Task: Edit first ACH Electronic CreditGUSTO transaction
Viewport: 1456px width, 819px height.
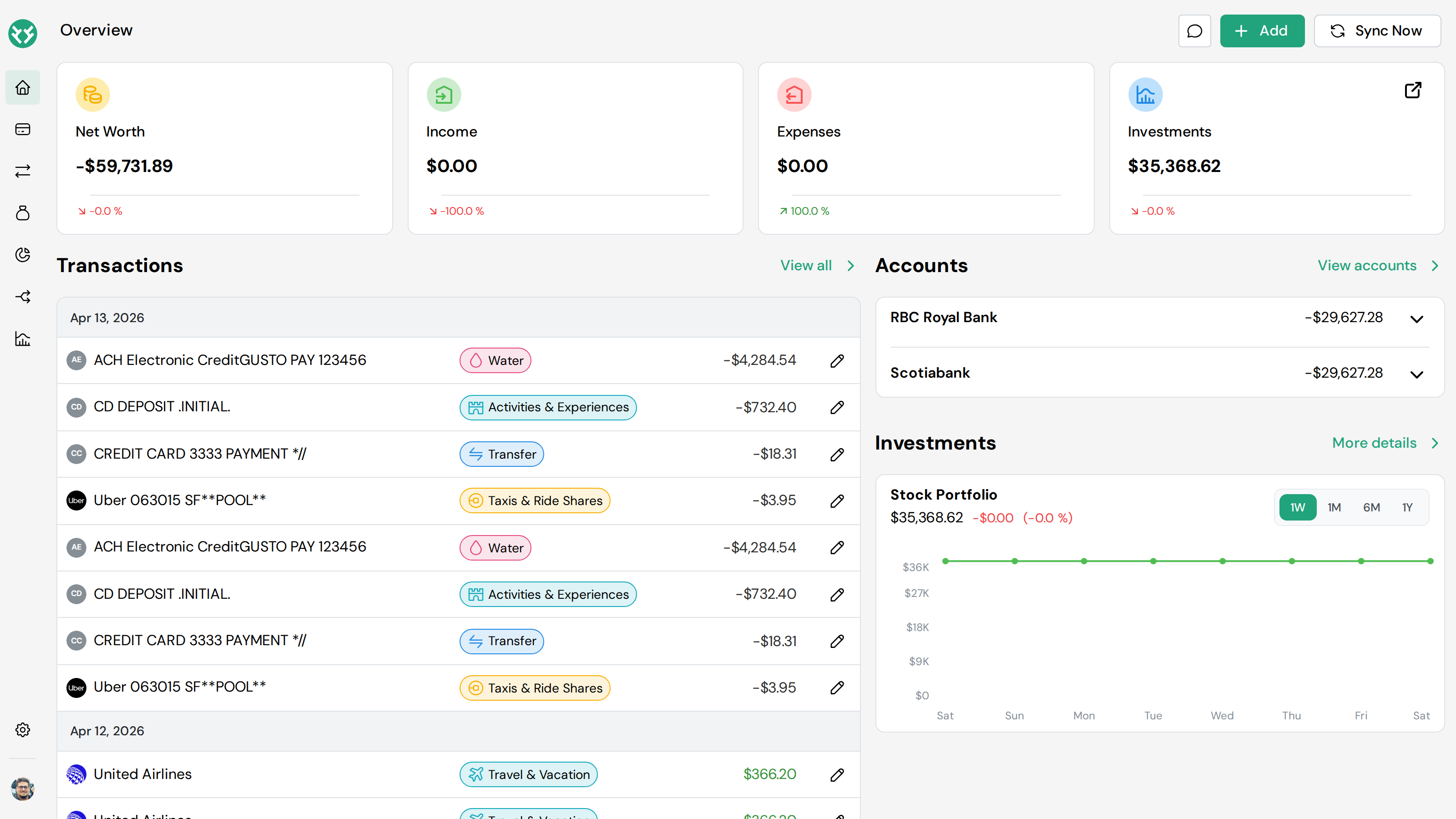Action: click(x=837, y=361)
